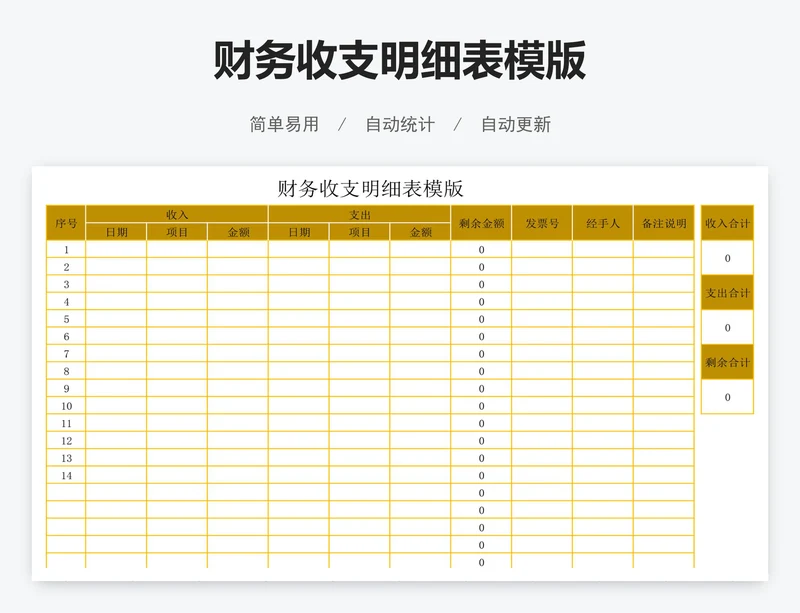This screenshot has width=800, height=613.
Task: Click the subtitle text 简单易用
Action: coord(284,125)
